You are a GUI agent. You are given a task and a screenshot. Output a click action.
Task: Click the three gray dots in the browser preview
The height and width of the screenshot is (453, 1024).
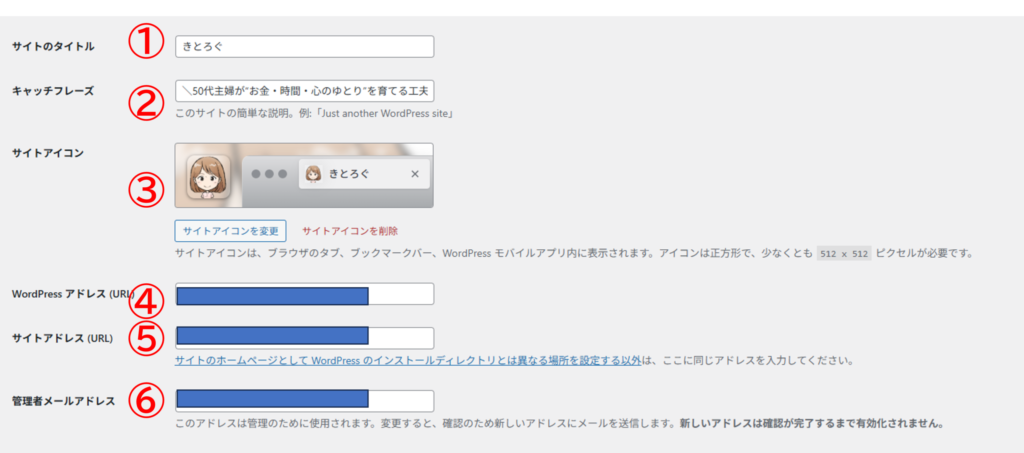(269, 174)
